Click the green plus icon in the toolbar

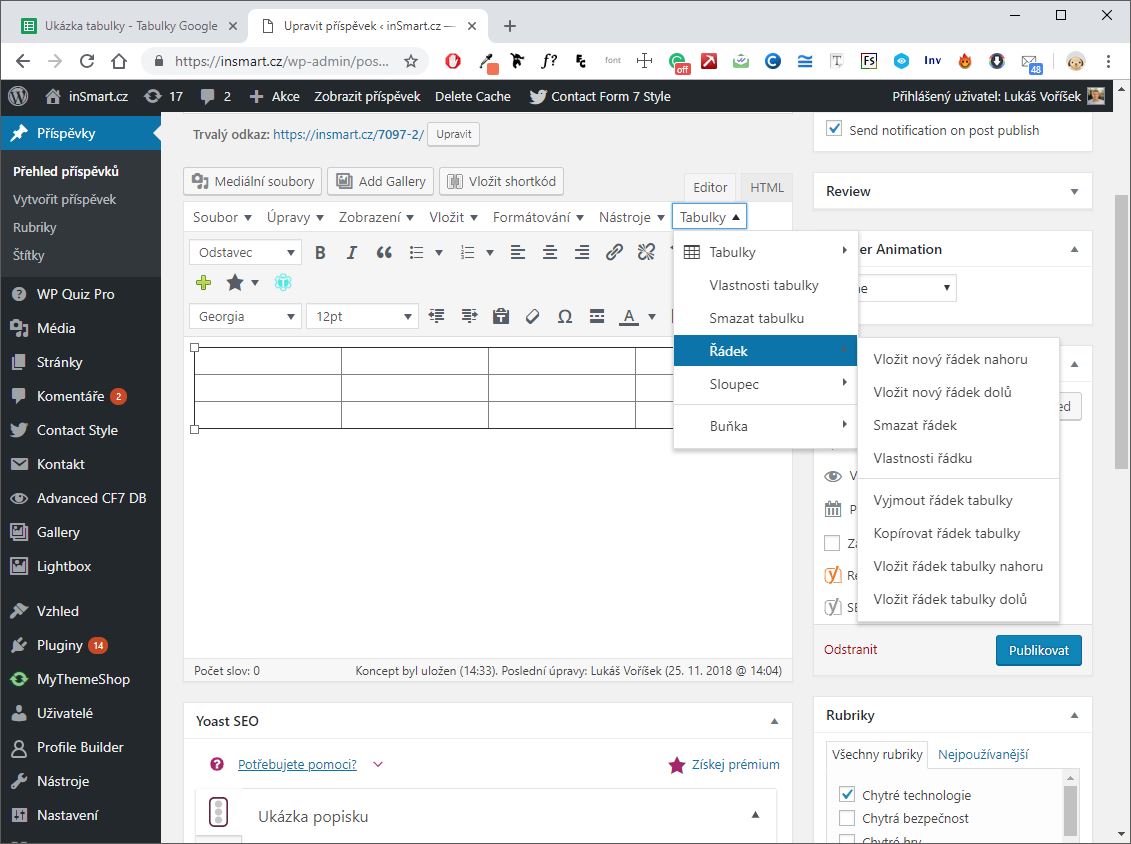204,283
